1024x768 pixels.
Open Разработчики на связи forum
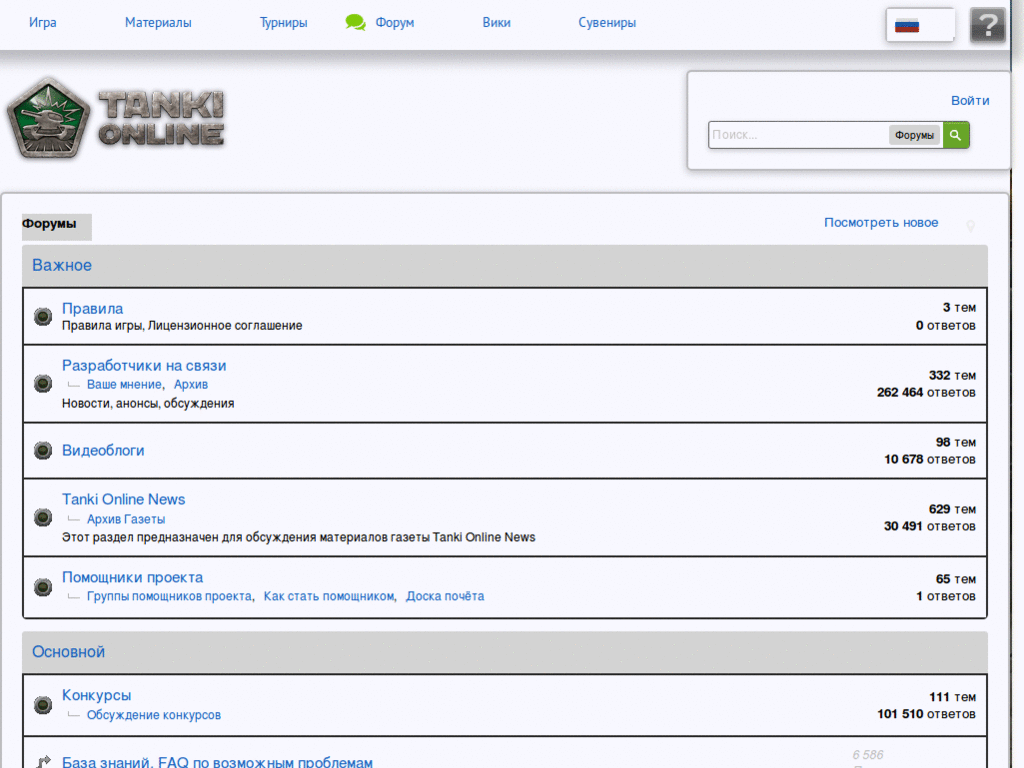pyautogui.click(x=144, y=366)
